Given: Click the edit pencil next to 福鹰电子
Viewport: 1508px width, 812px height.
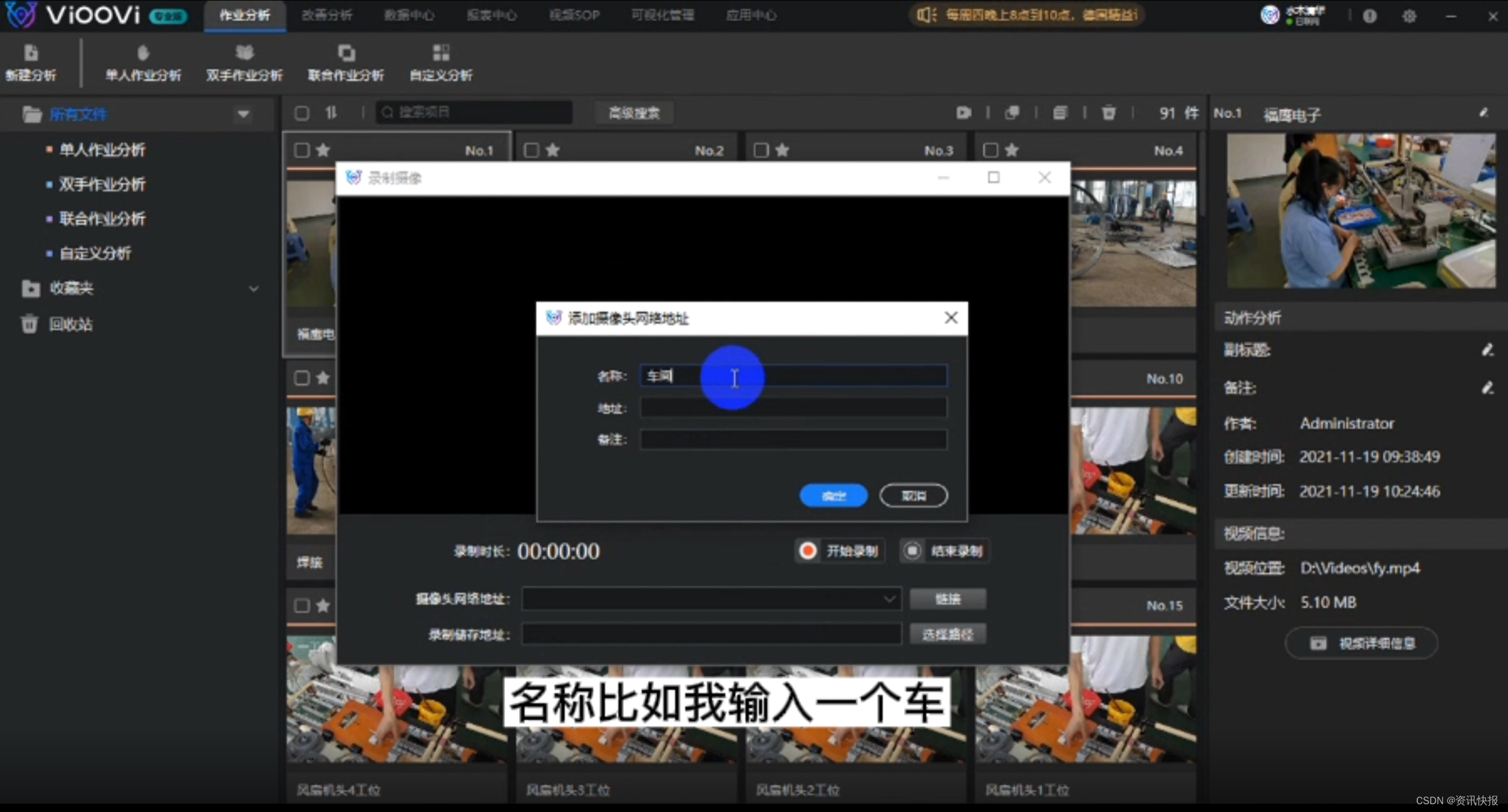Looking at the screenshot, I should (1484, 113).
